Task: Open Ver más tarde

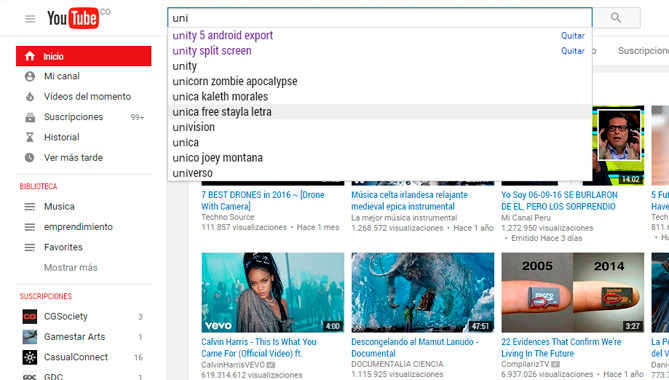Action: (x=73, y=158)
